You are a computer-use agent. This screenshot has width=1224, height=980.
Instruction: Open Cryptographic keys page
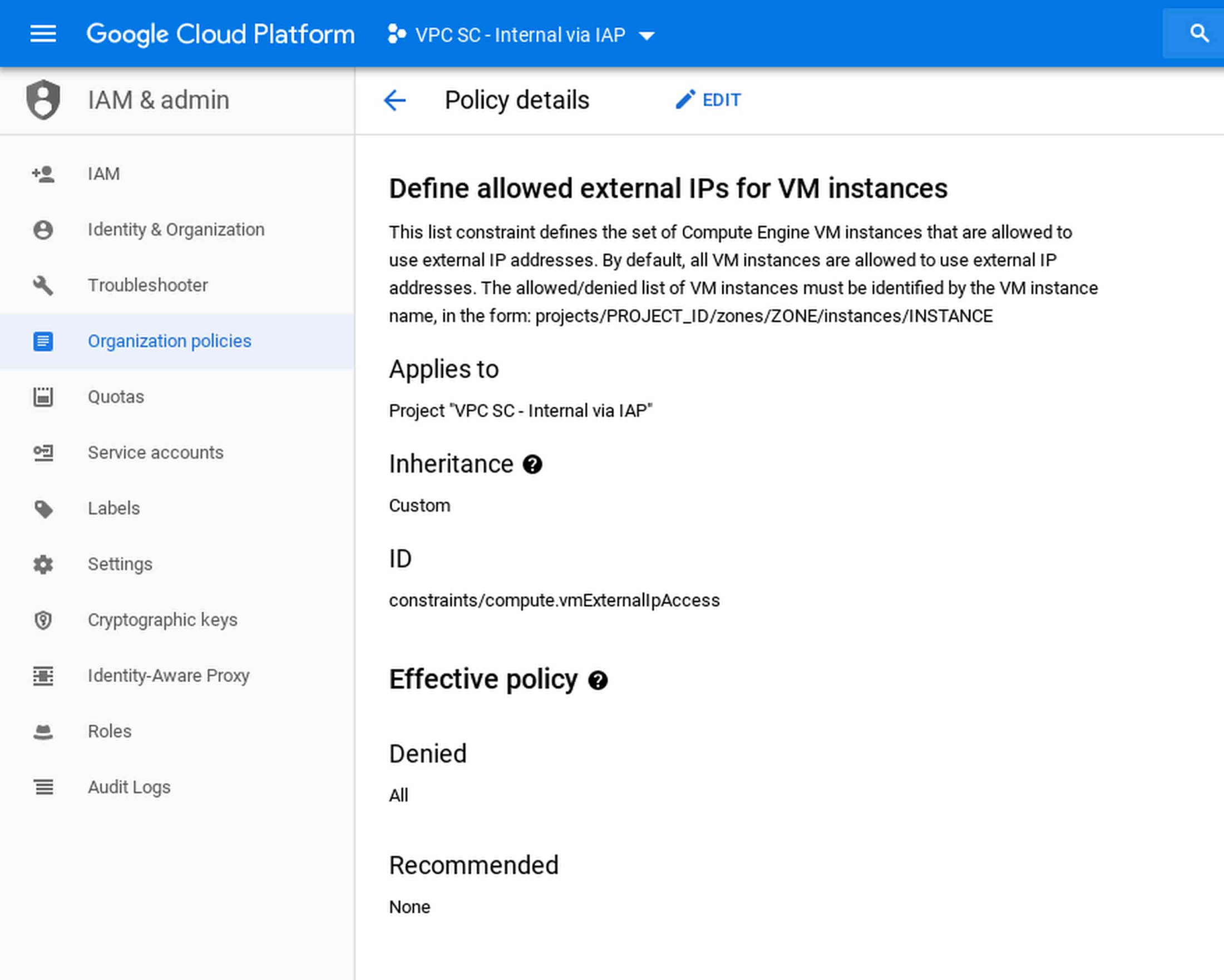click(177, 620)
